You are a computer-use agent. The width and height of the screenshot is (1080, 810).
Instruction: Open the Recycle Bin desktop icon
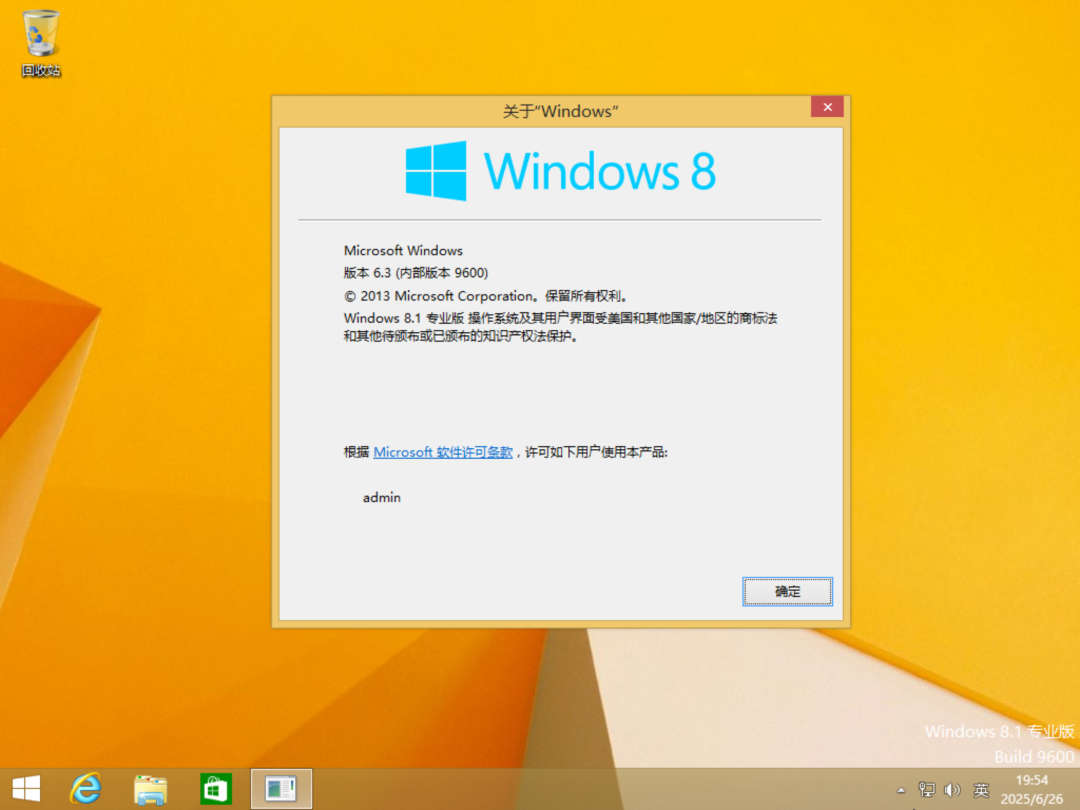pyautogui.click(x=41, y=43)
